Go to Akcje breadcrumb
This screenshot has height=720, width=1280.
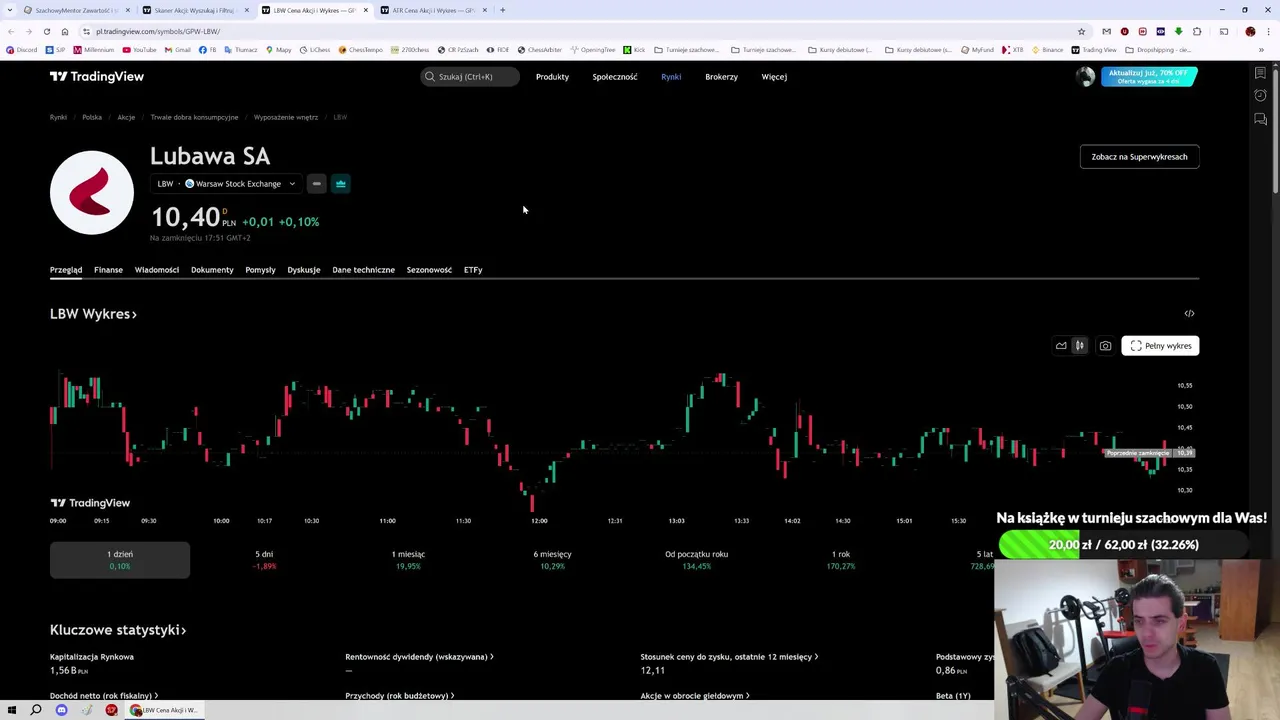[126, 117]
